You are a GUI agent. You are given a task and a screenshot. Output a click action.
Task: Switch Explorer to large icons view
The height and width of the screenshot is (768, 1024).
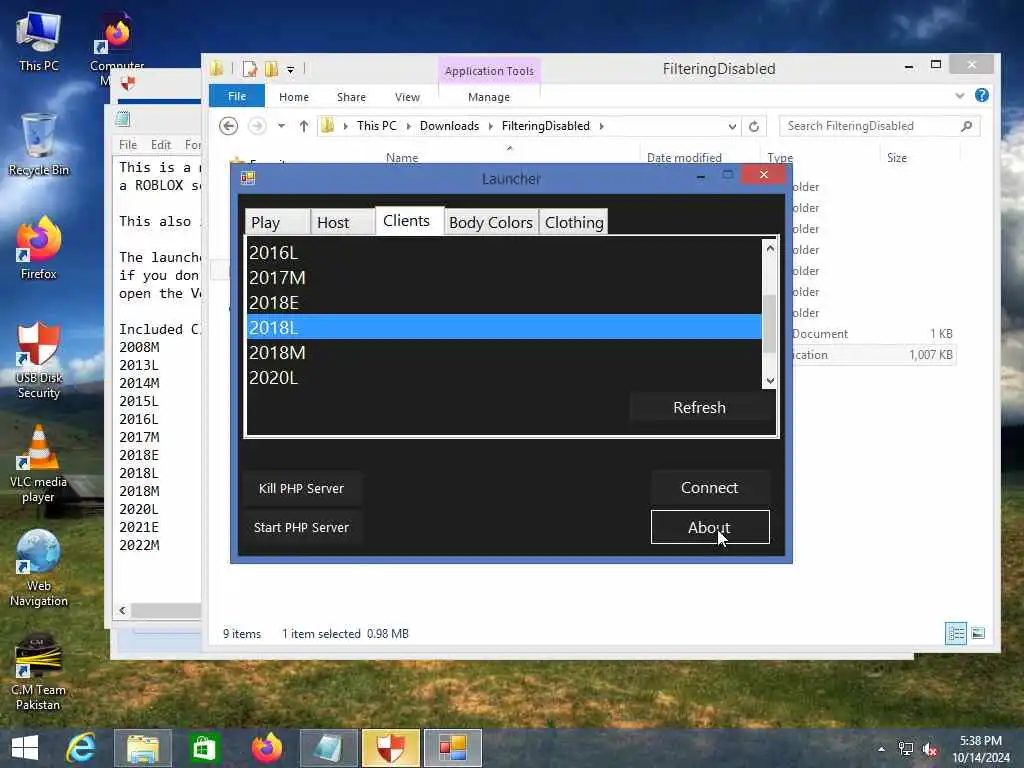coord(978,633)
